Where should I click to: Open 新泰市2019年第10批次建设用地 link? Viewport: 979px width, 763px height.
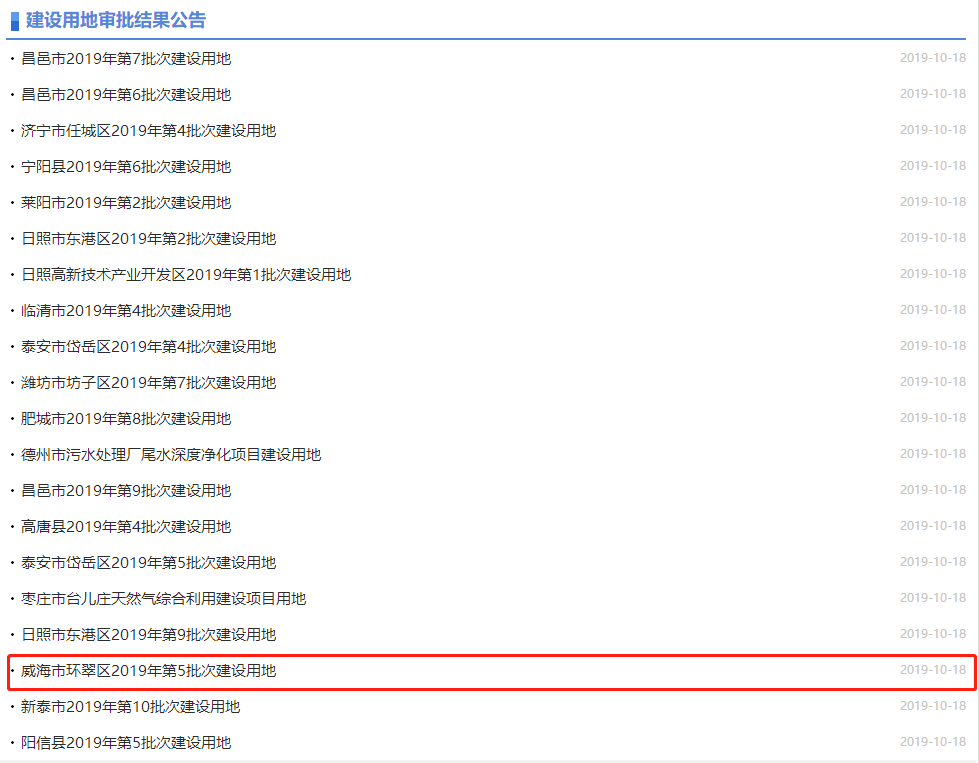130,707
